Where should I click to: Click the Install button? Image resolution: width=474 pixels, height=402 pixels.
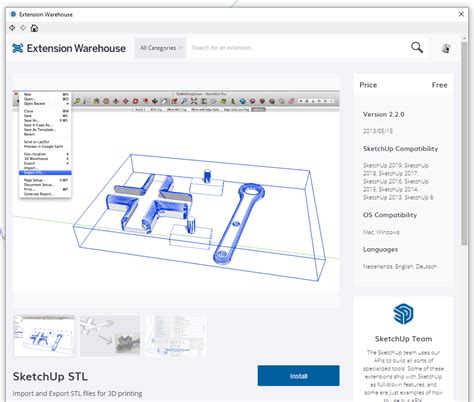pyautogui.click(x=298, y=376)
